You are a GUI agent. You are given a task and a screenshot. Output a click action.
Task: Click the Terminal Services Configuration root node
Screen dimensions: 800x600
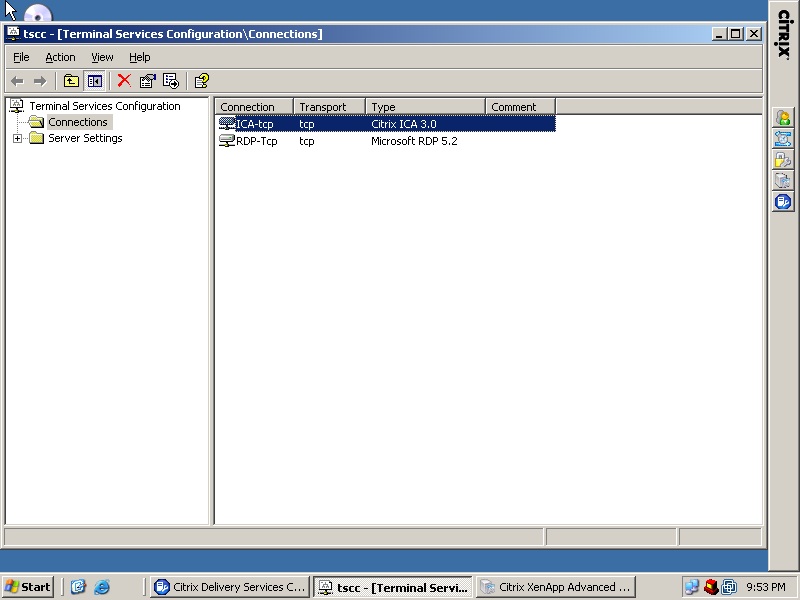point(103,105)
